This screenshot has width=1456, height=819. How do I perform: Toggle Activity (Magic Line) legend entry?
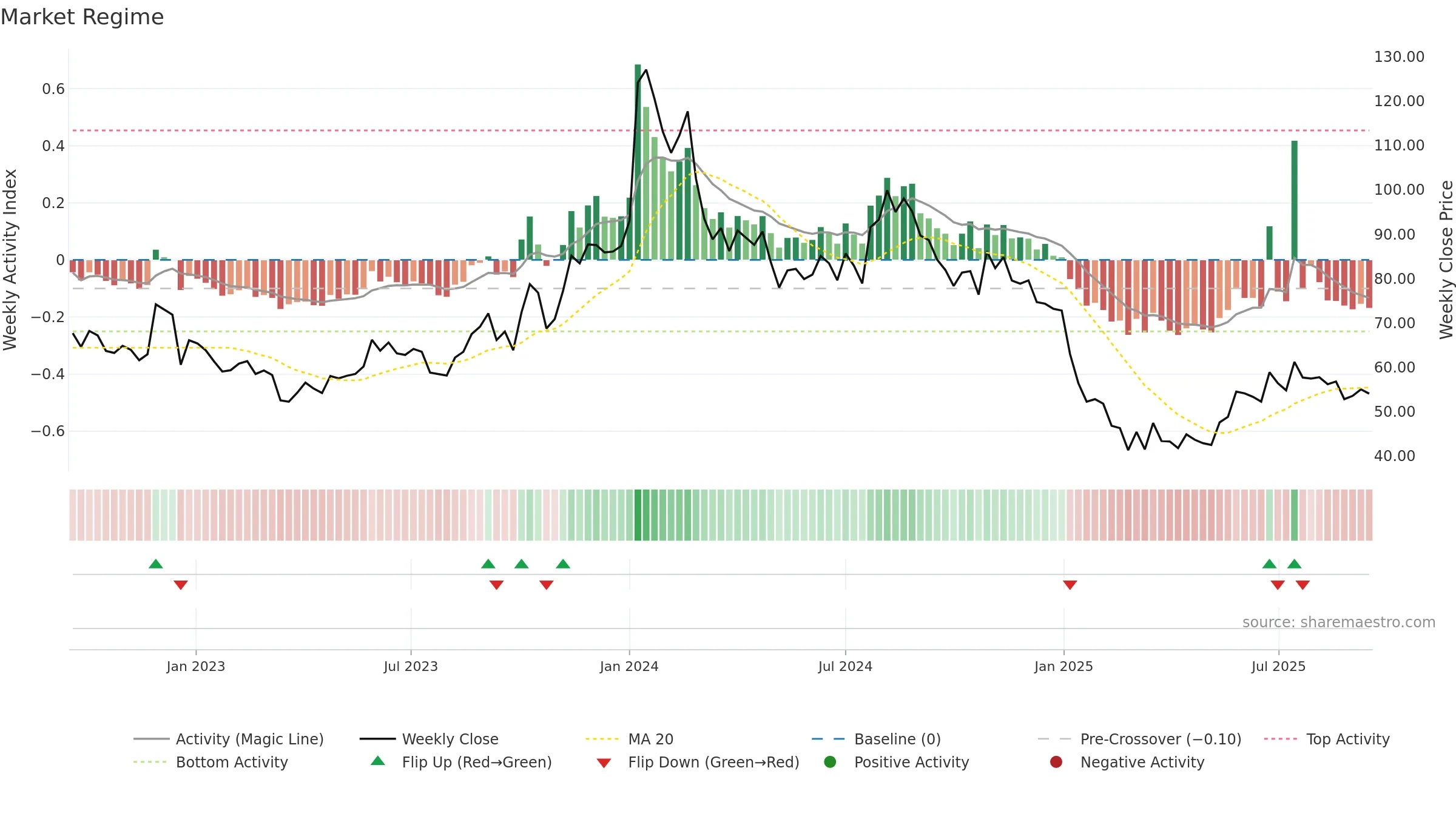229,739
